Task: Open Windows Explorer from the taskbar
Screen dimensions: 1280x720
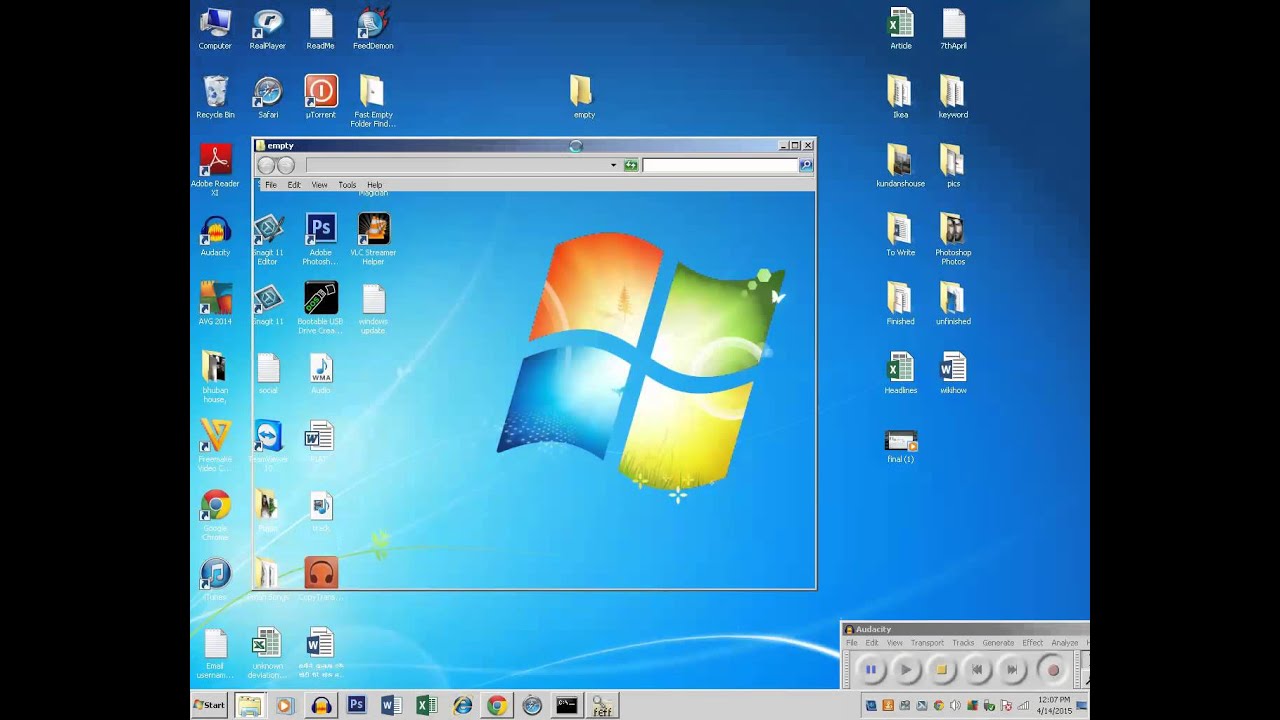Action: [249, 705]
